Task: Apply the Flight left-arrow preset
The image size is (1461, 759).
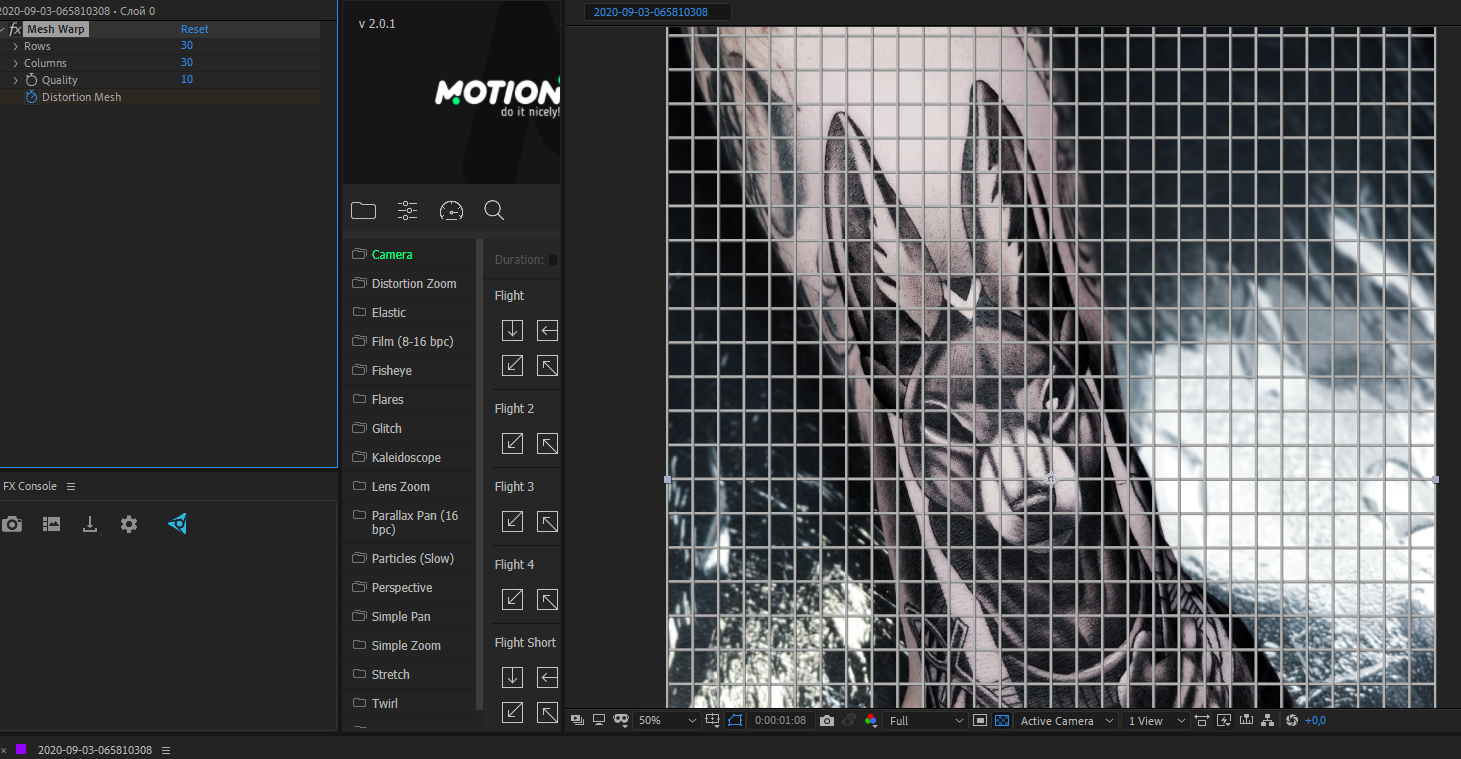Action: [x=547, y=330]
